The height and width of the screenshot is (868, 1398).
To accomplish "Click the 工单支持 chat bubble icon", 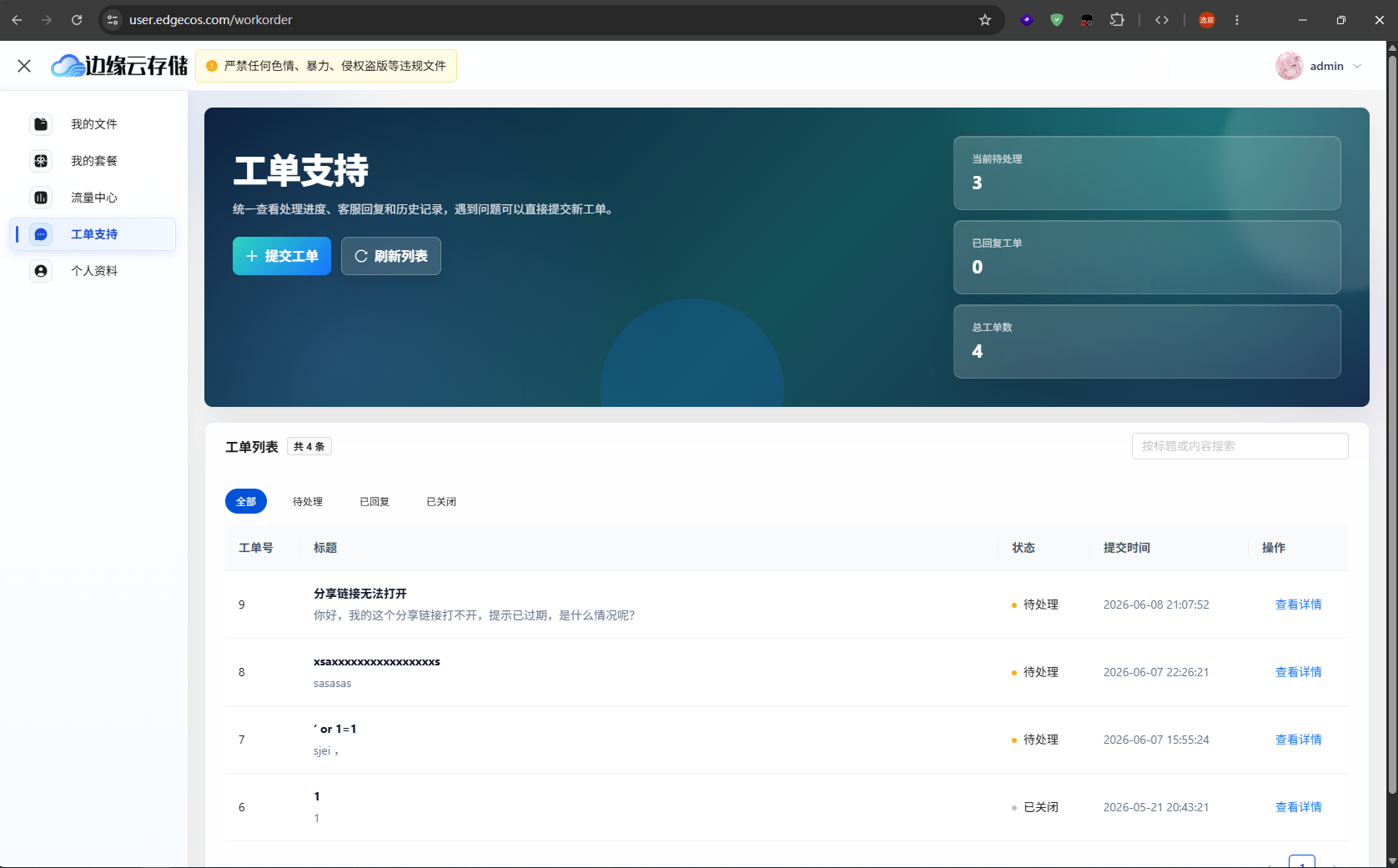I will 41,234.
